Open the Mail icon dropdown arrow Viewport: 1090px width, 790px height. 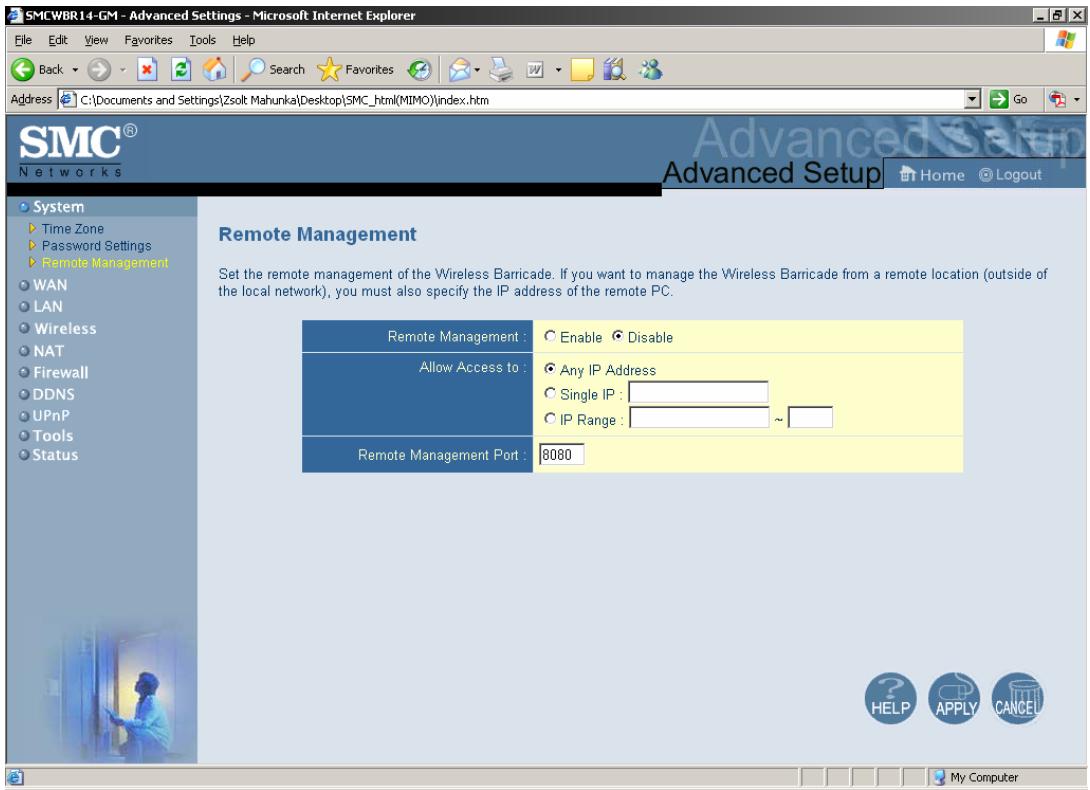[478, 70]
